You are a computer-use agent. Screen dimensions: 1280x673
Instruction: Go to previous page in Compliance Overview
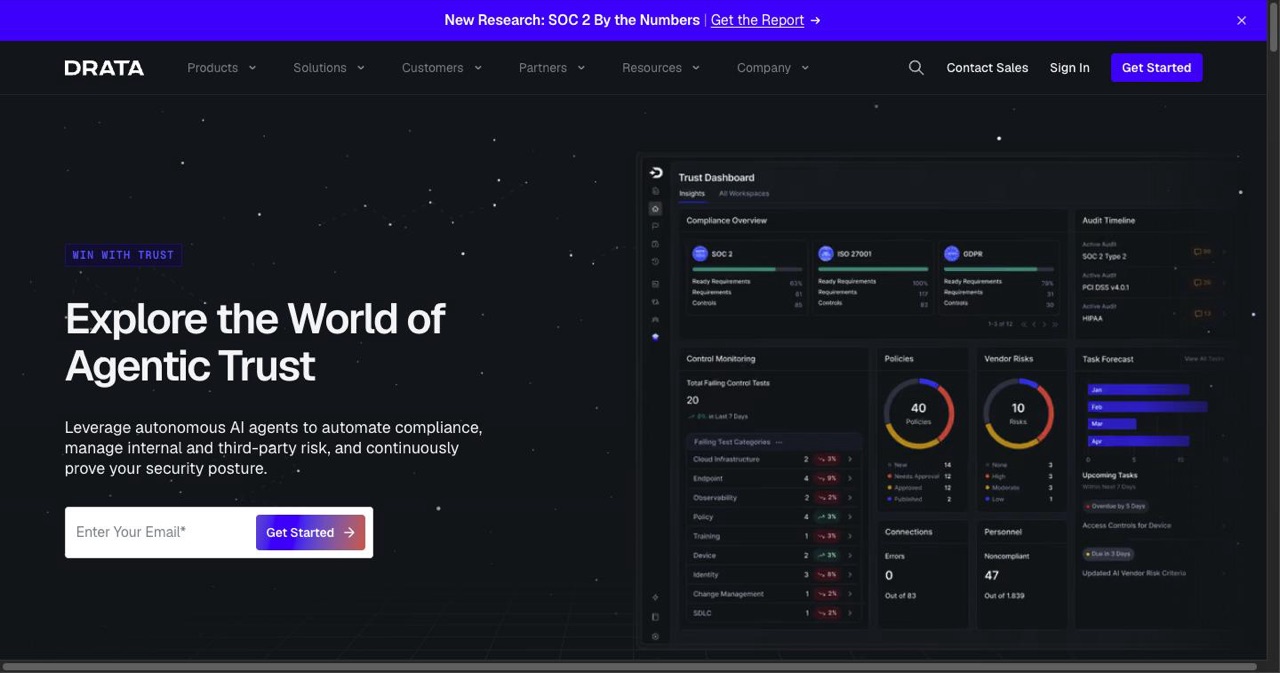(x=1034, y=324)
